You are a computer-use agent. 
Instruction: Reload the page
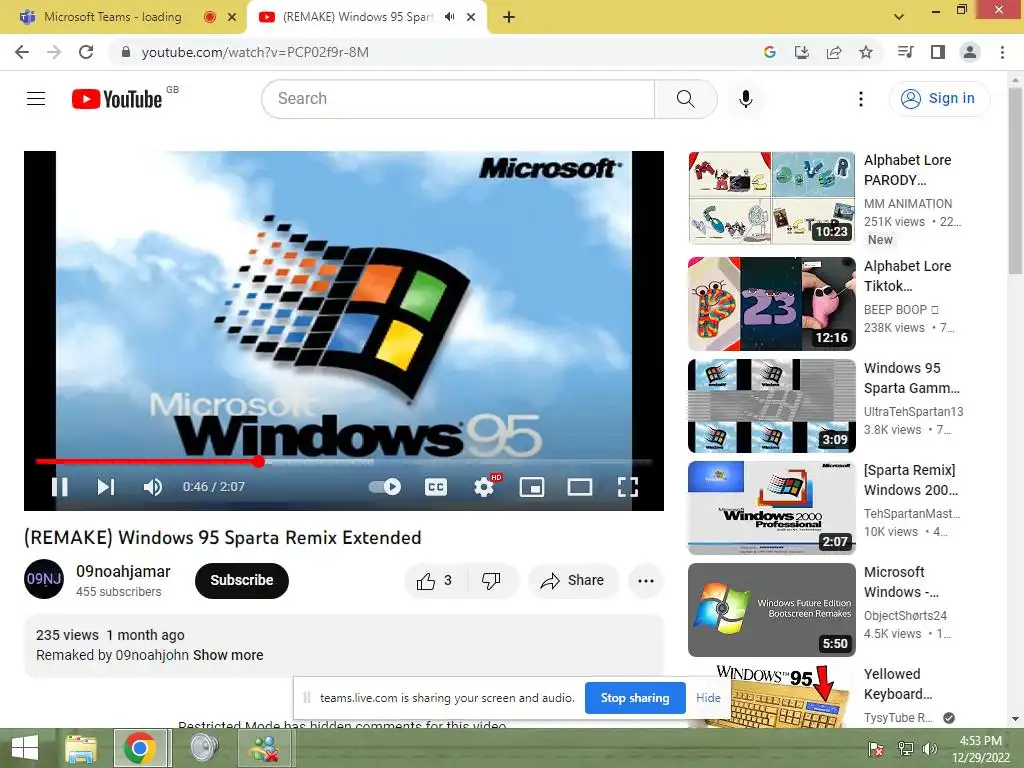point(86,52)
